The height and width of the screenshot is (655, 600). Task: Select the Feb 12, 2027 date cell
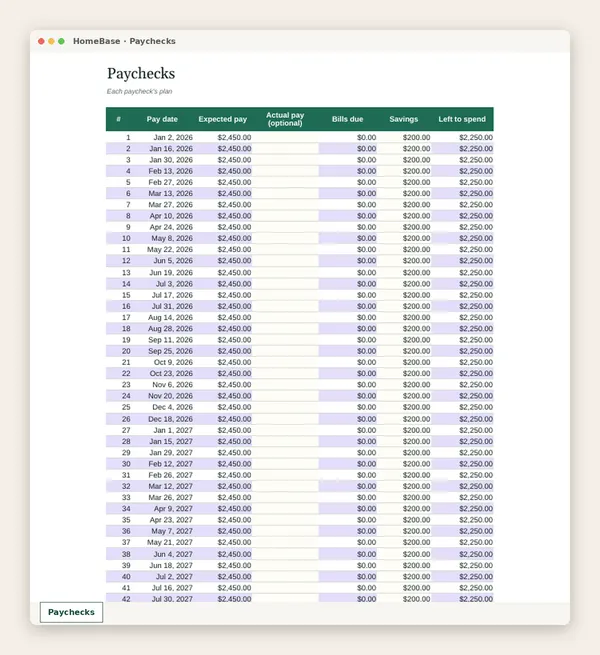(163, 464)
